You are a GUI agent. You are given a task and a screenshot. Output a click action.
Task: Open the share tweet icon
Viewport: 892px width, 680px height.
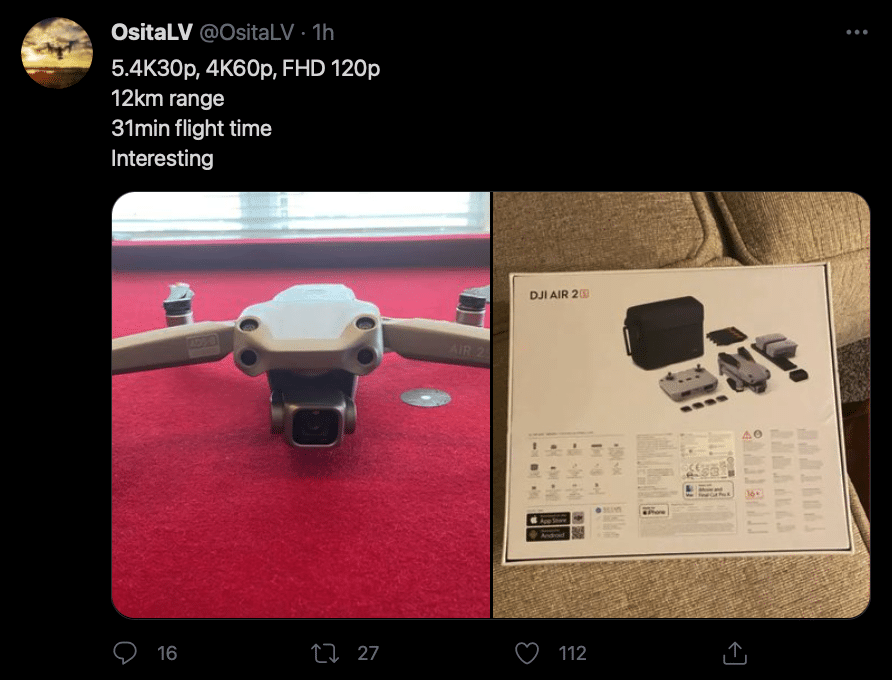[x=734, y=653]
